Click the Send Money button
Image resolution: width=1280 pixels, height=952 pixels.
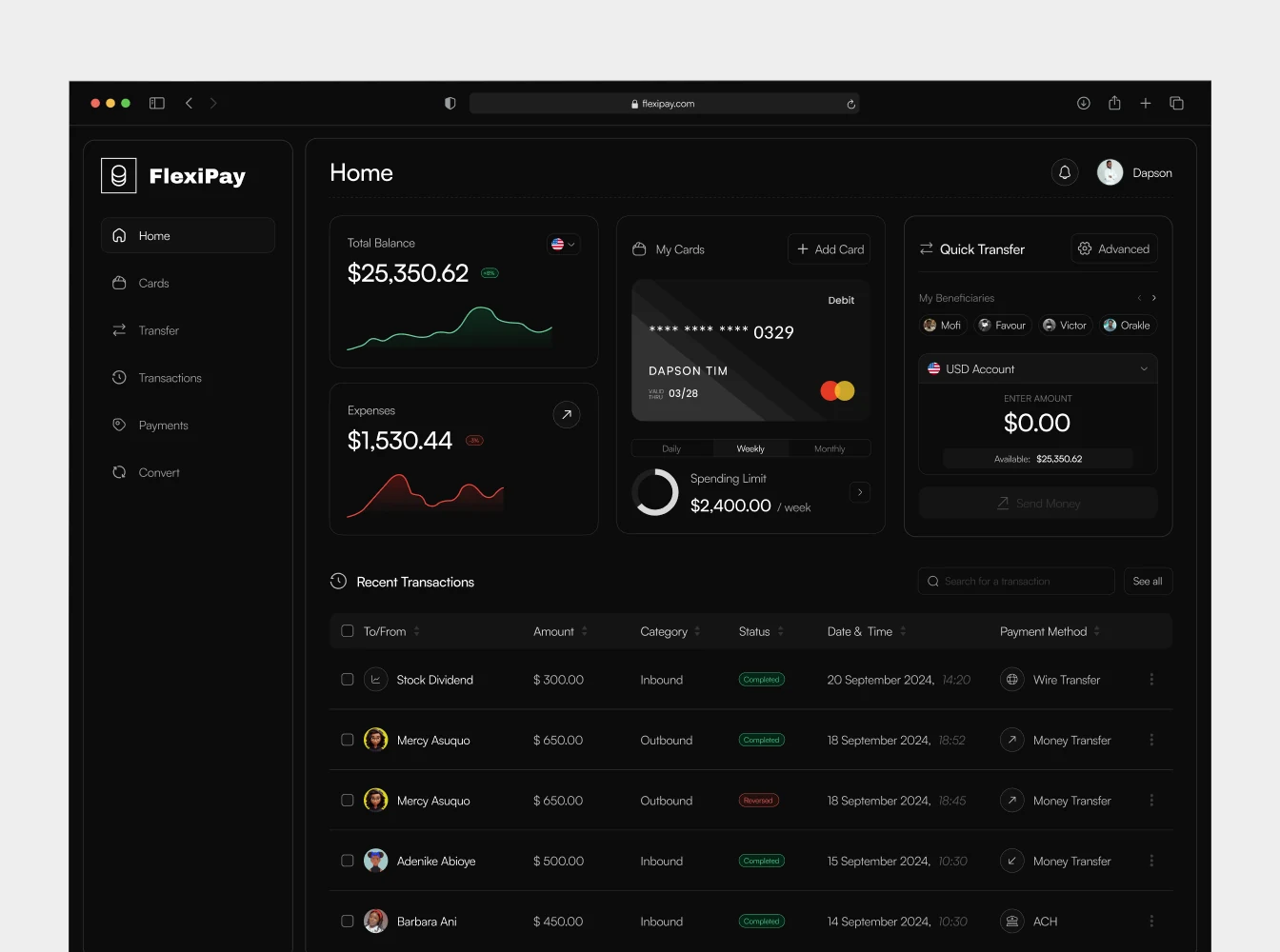coord(1038,503)
